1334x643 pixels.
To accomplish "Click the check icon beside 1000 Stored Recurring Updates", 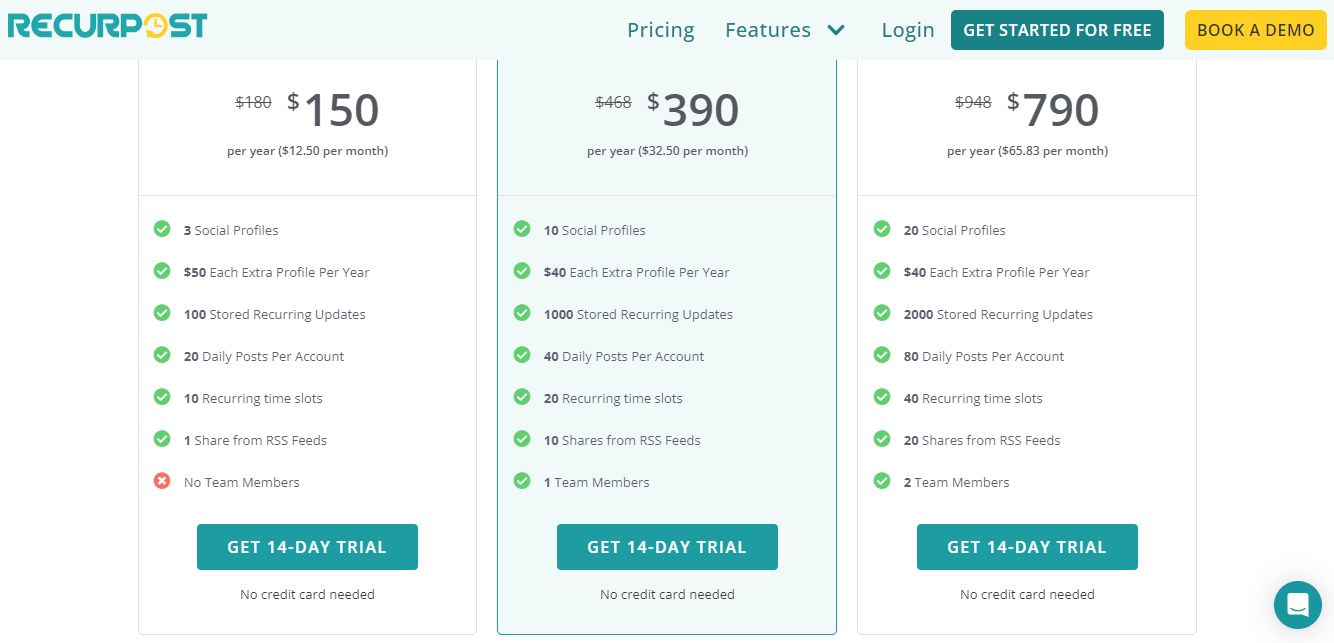I will coord(522,313).
